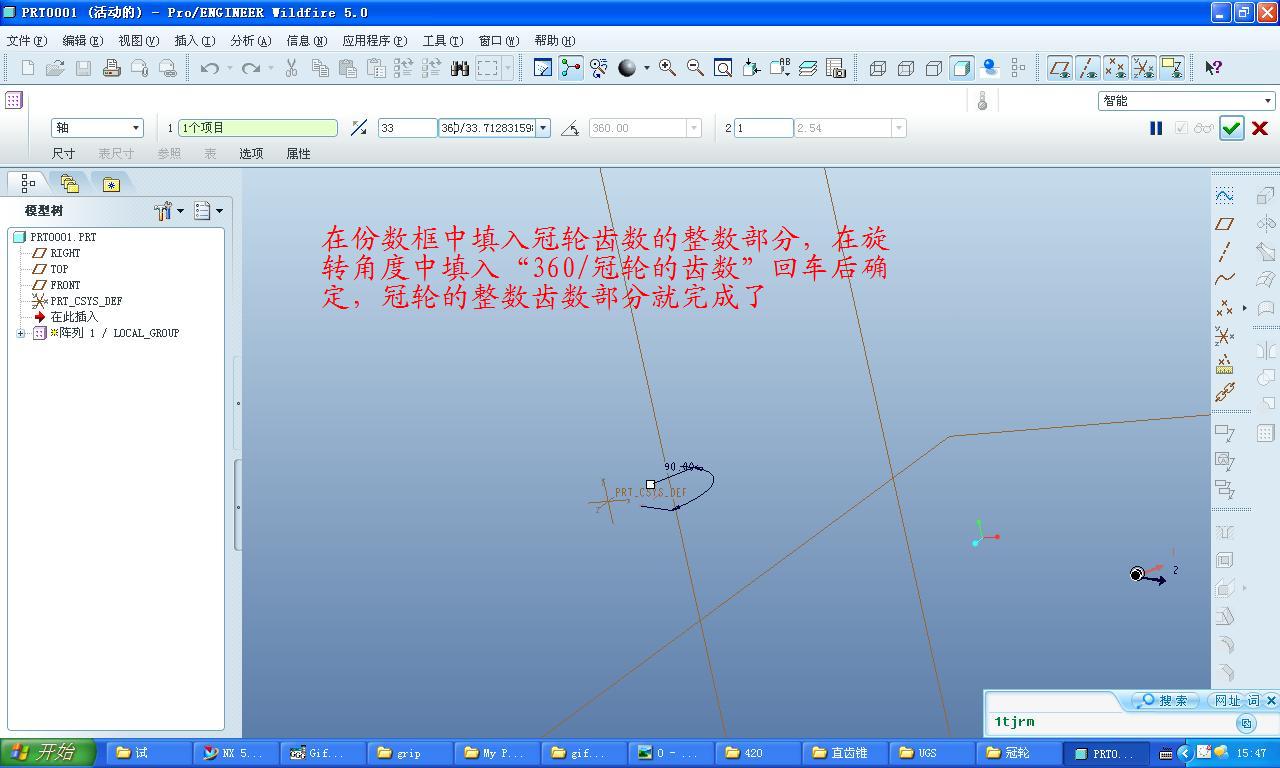
Task: Cancel the pattern with red X
Action: point(1260,128)
